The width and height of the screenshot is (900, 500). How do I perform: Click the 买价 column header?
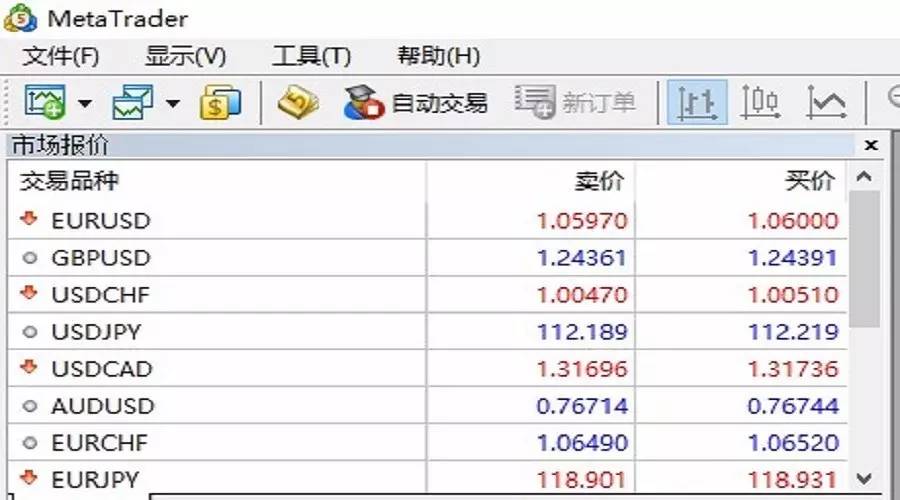pos(810,181)
